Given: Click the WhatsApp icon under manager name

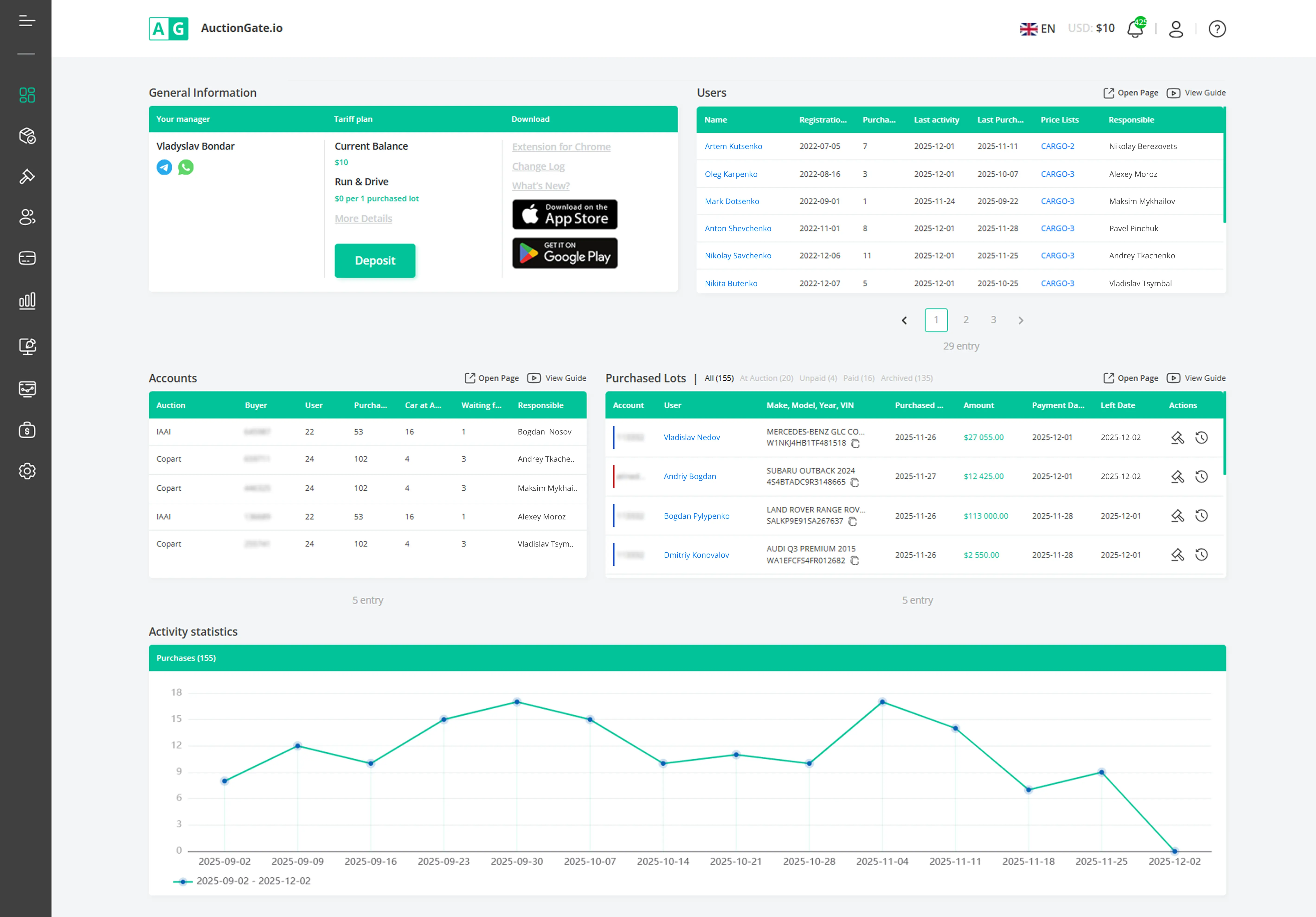Looking at the screenshot, I should coord(186,167).
